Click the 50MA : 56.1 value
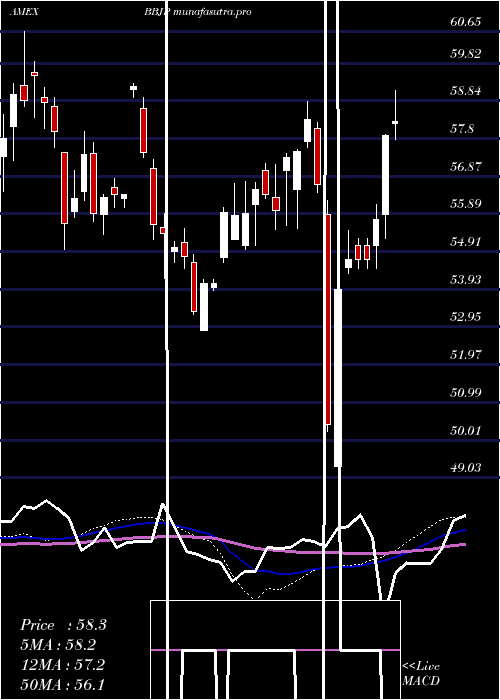The width and height of the screenshot is (500, 700). pos(62,685)
